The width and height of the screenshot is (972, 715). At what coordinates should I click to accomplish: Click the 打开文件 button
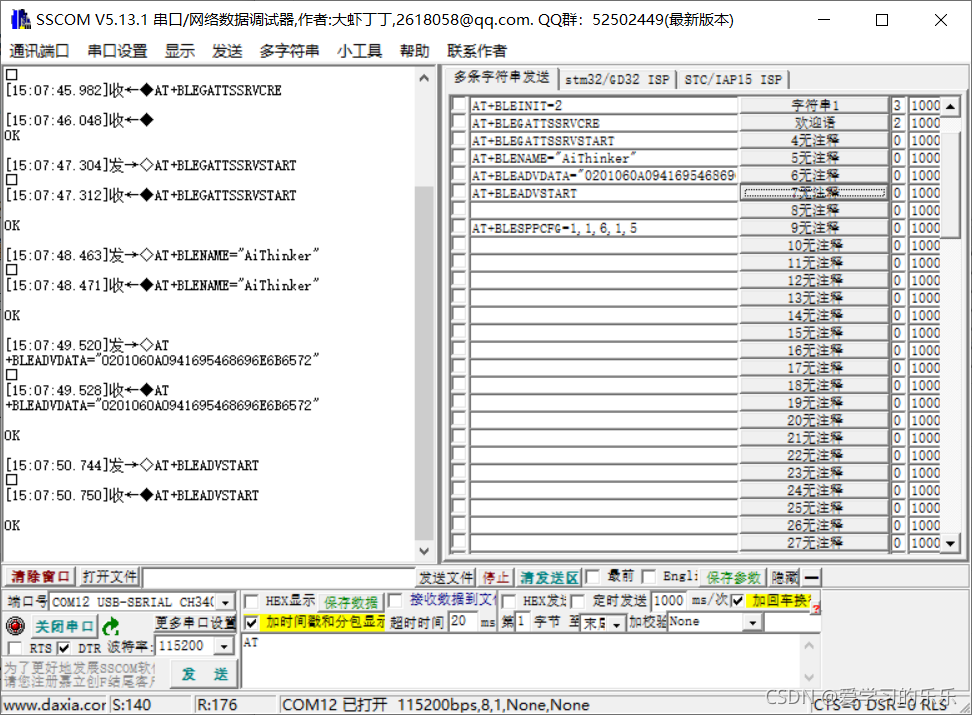110,577
